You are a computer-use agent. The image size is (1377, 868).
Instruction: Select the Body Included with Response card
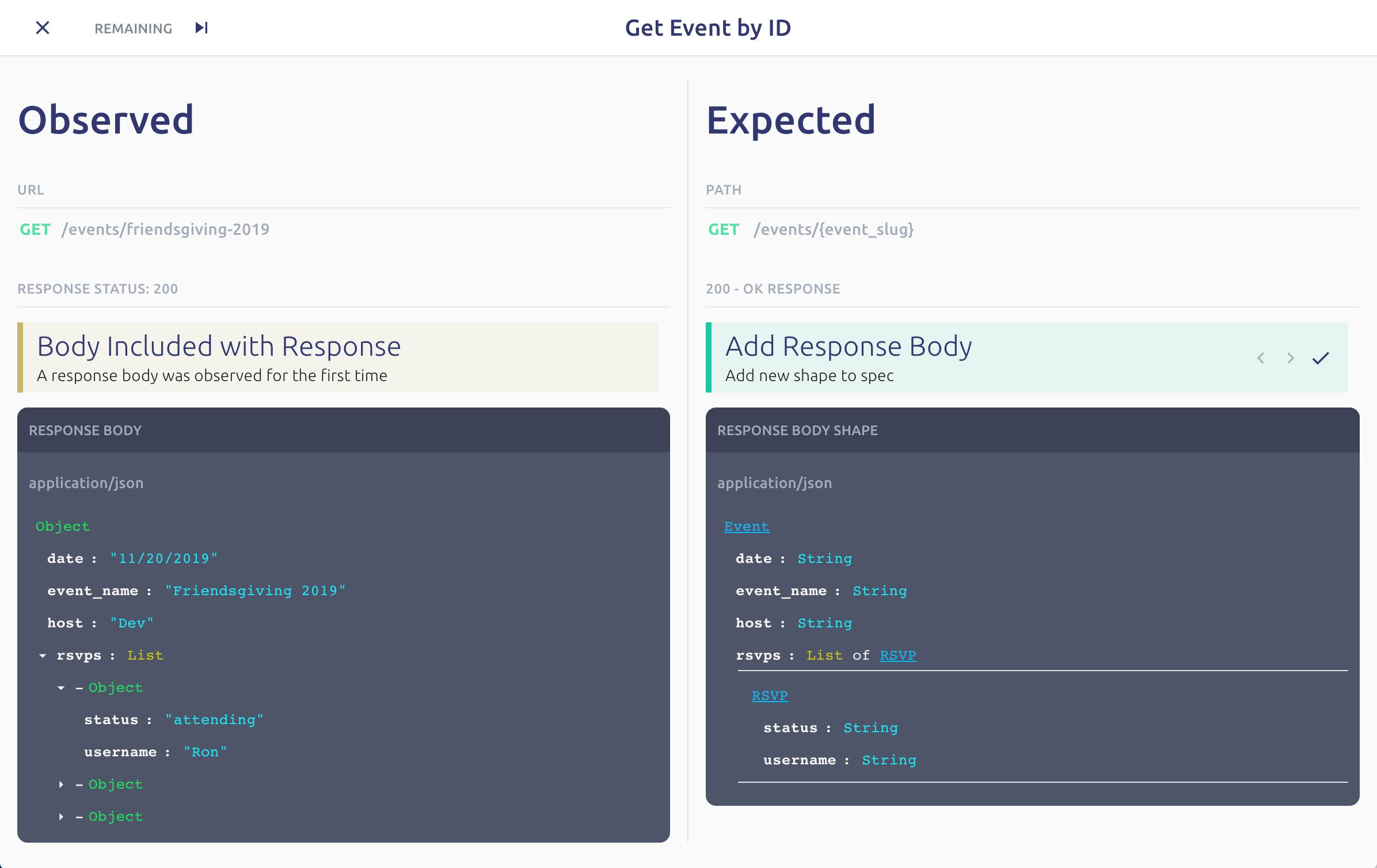(x=338, y=357)
